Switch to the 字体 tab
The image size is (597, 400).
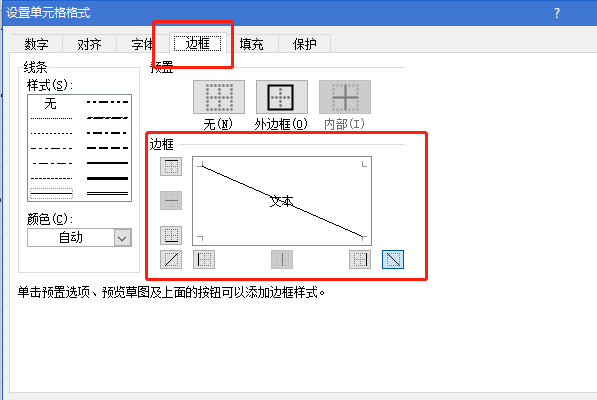(x=142, y=44)
